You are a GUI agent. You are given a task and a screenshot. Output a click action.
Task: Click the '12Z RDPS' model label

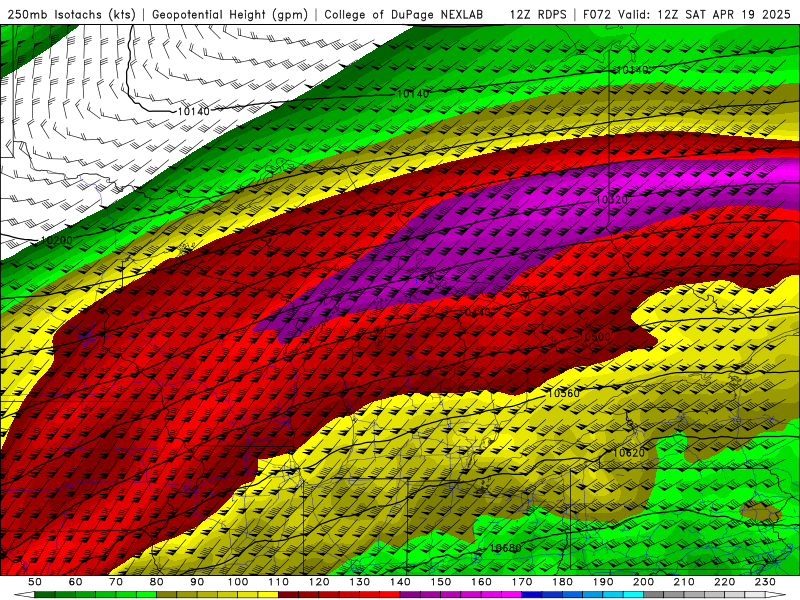click(x=538, y=15)
